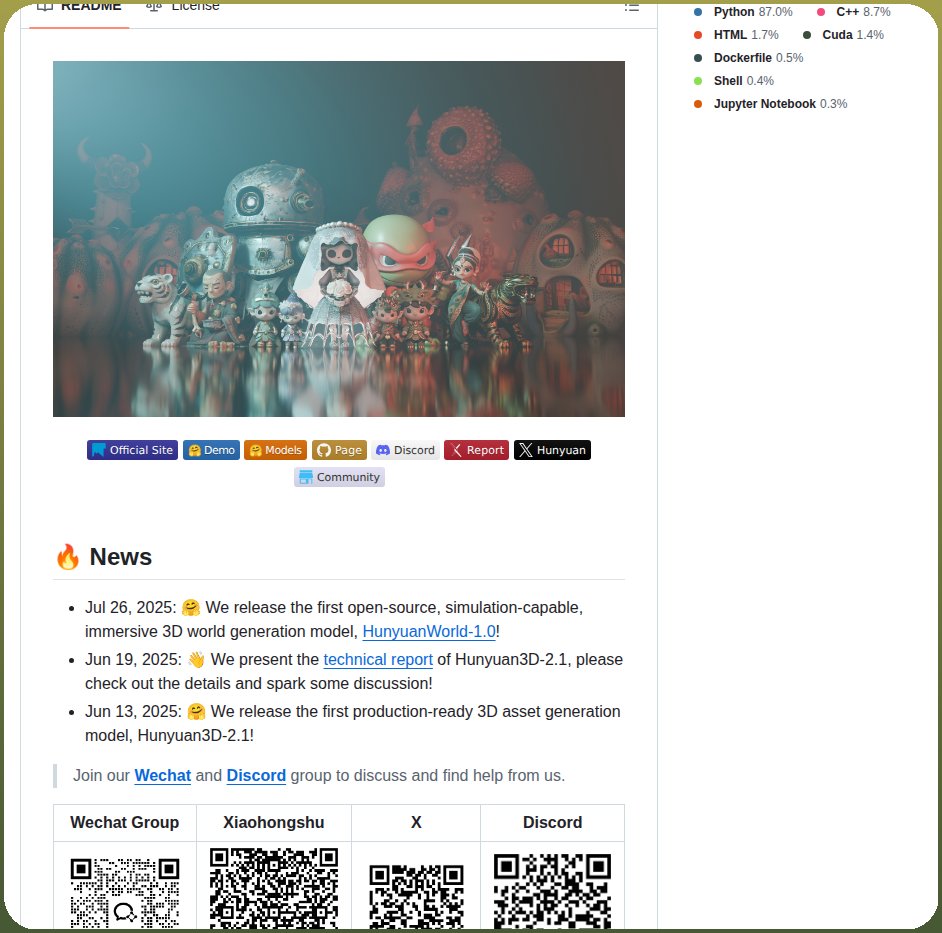Open the Models badge
The width and height of the screenshot is (942, 933).
coord(275,450)
